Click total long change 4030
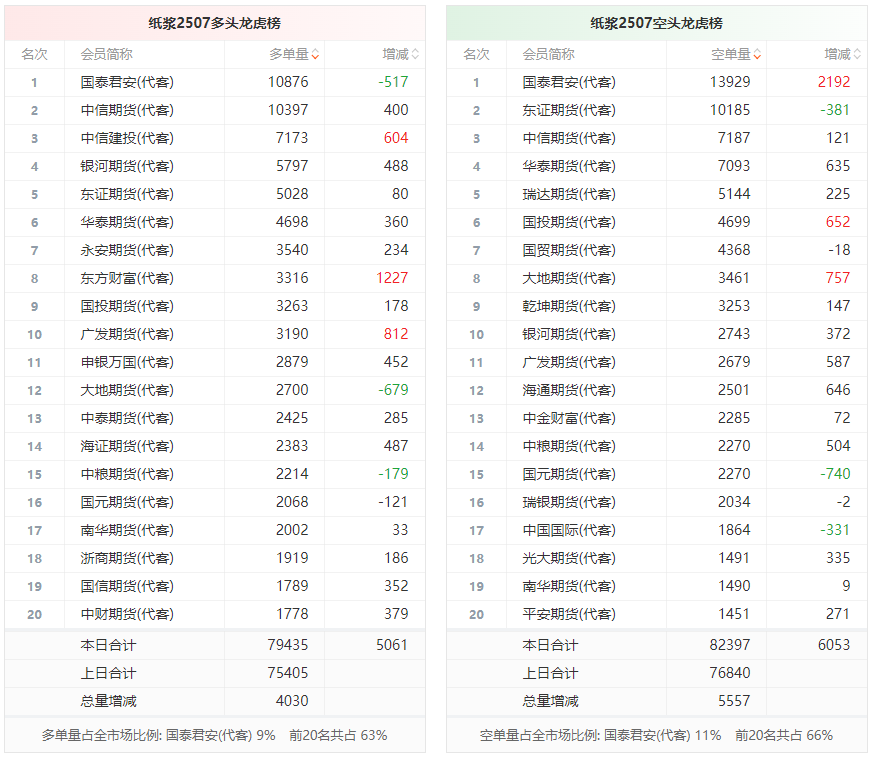 coord(292,701)
